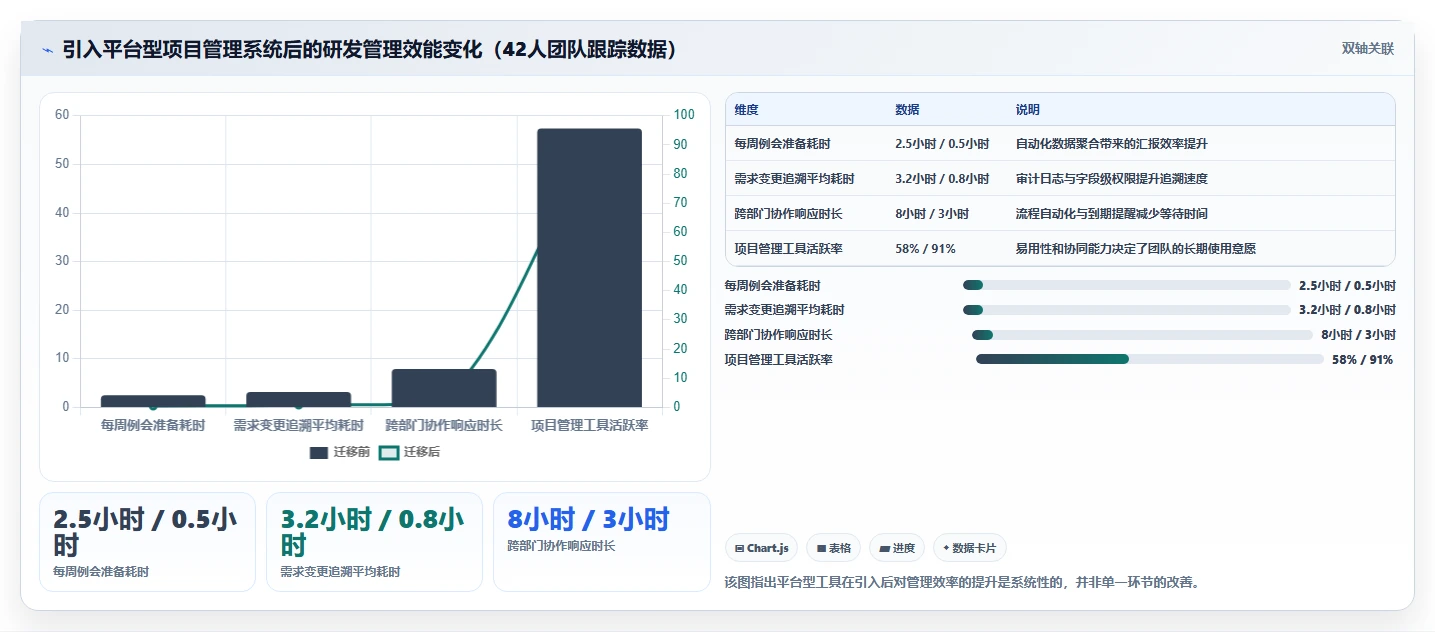Click the 跨部门协作响应时长 progress bar
The width and height of the screenshot is (1435, 632).
coord(1142,335)
